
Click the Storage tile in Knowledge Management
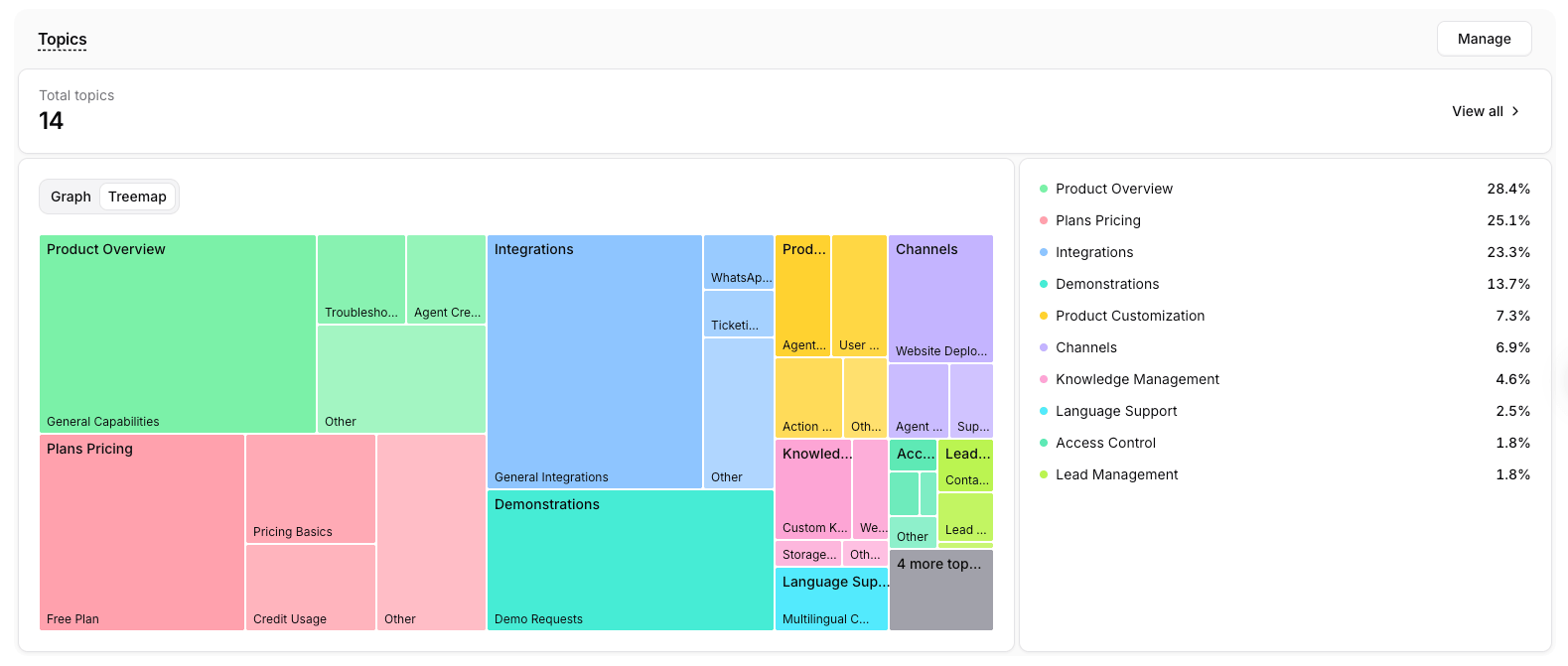pos(808,554)
